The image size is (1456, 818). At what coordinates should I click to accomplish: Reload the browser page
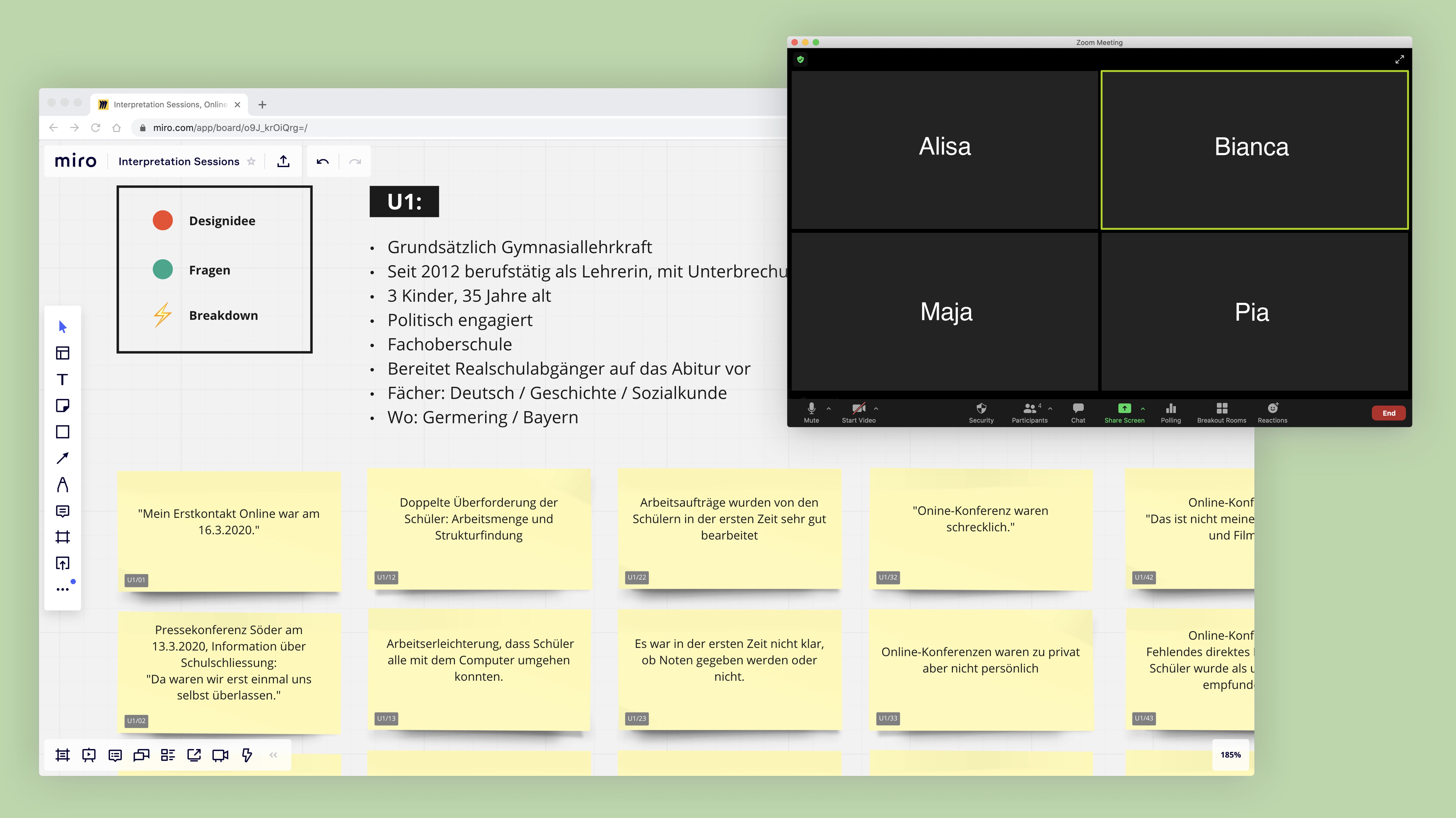(96, 128)
